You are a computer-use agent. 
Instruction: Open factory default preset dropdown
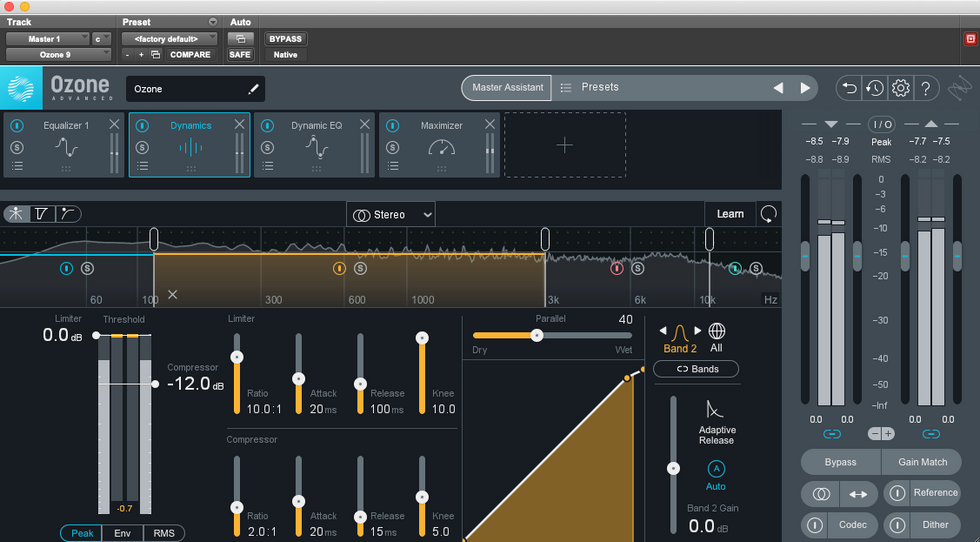tap(169, 39)
